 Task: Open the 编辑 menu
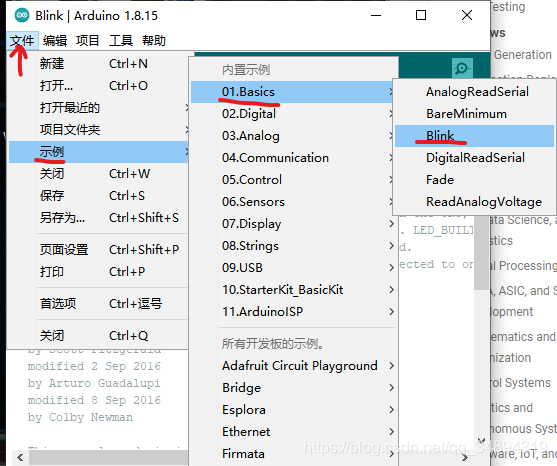point(55,40)
